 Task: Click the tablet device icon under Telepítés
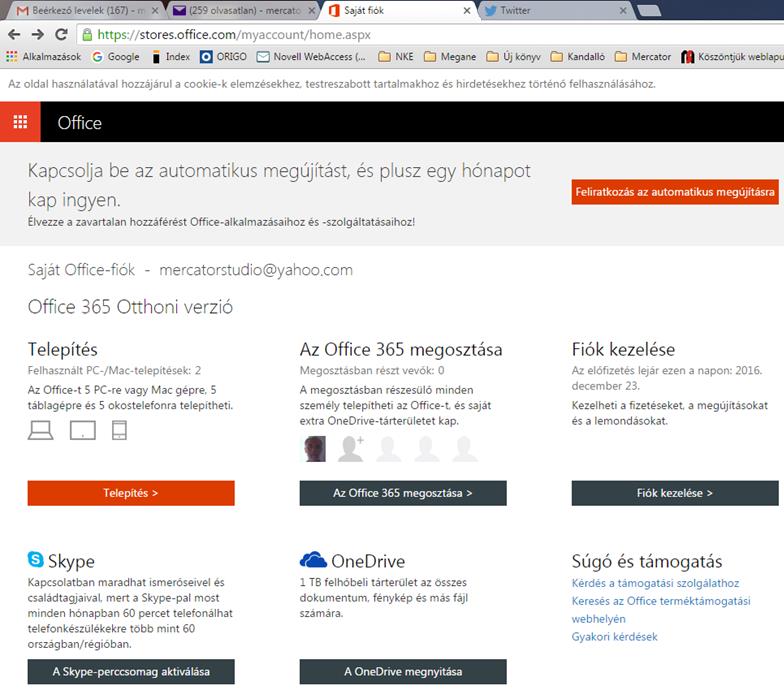coord(82,430)
